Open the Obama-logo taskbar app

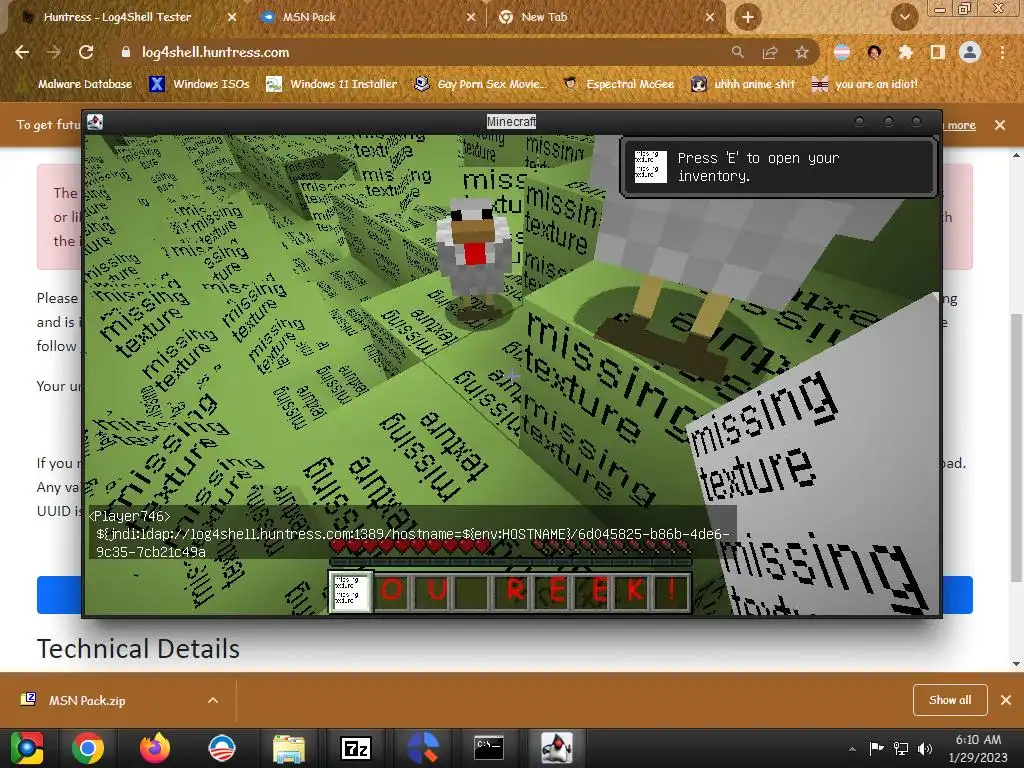222,748
